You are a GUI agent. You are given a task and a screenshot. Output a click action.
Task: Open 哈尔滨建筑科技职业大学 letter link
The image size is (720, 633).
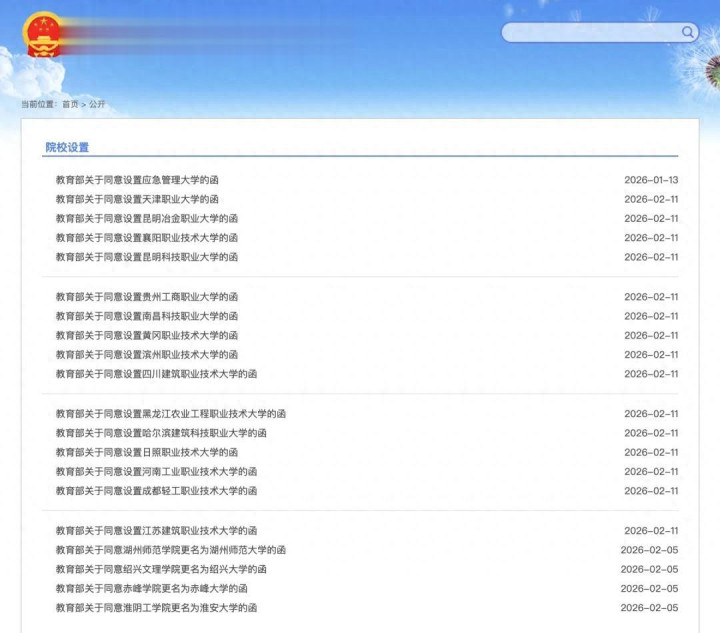[161, 433]
